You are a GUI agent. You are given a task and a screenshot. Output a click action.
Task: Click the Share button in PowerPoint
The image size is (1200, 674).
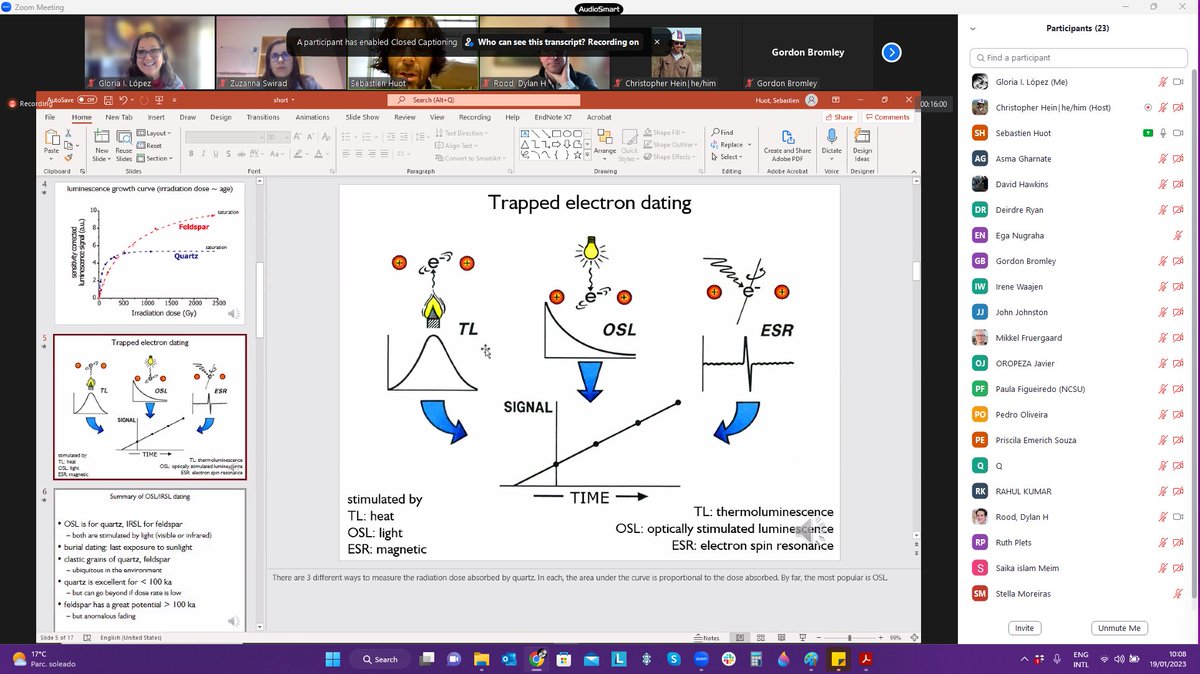click(838, 117)
